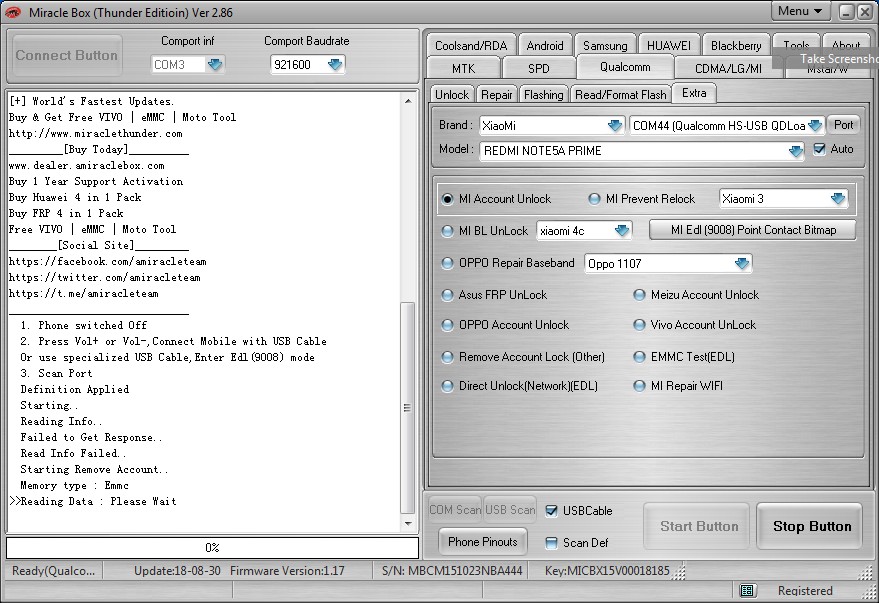
Task: Click the https://t.me/amiracleteam log line
Action: pyautogui.click(x=84, y=293)
